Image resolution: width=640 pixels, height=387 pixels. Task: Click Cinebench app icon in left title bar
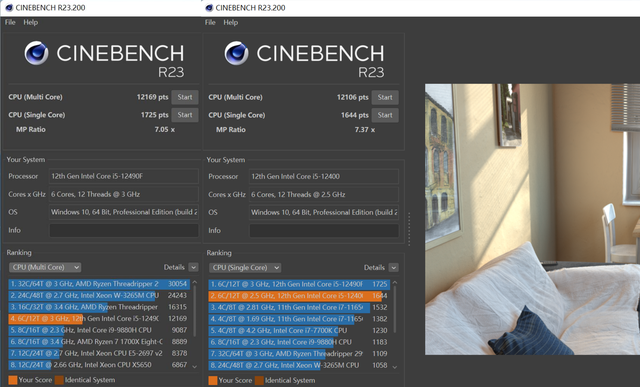tap(9, 8)
